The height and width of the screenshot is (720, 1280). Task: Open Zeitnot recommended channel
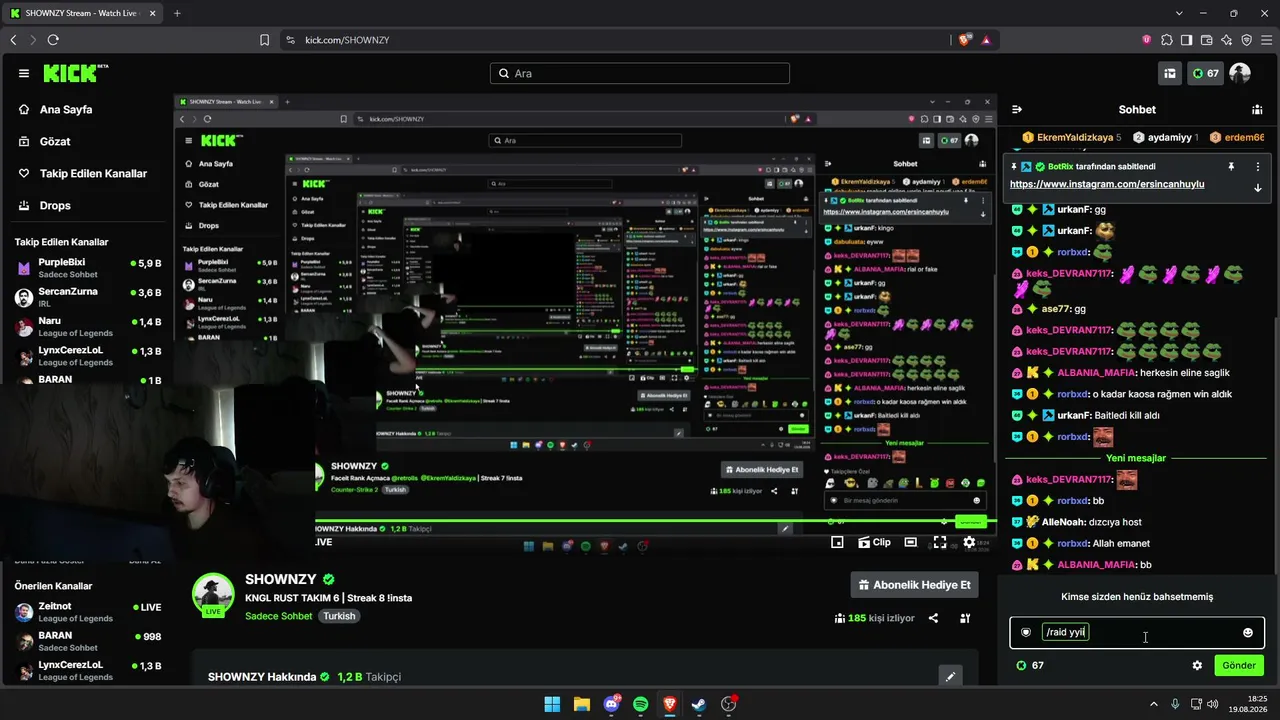[x=88, y=612]
